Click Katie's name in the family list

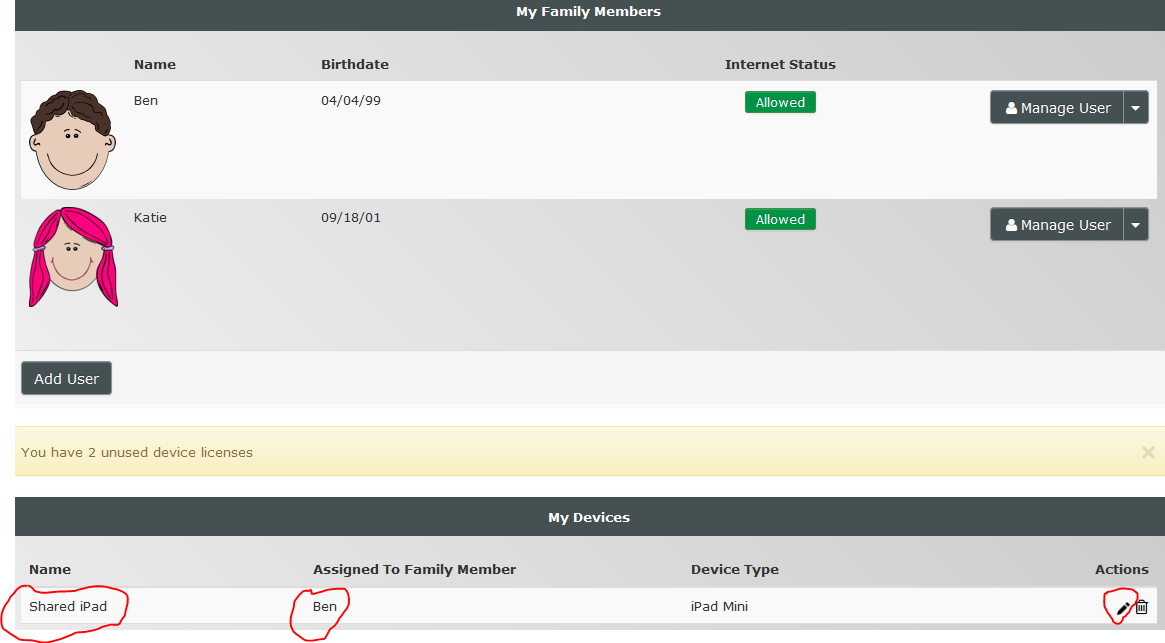(x=150, y=217)
